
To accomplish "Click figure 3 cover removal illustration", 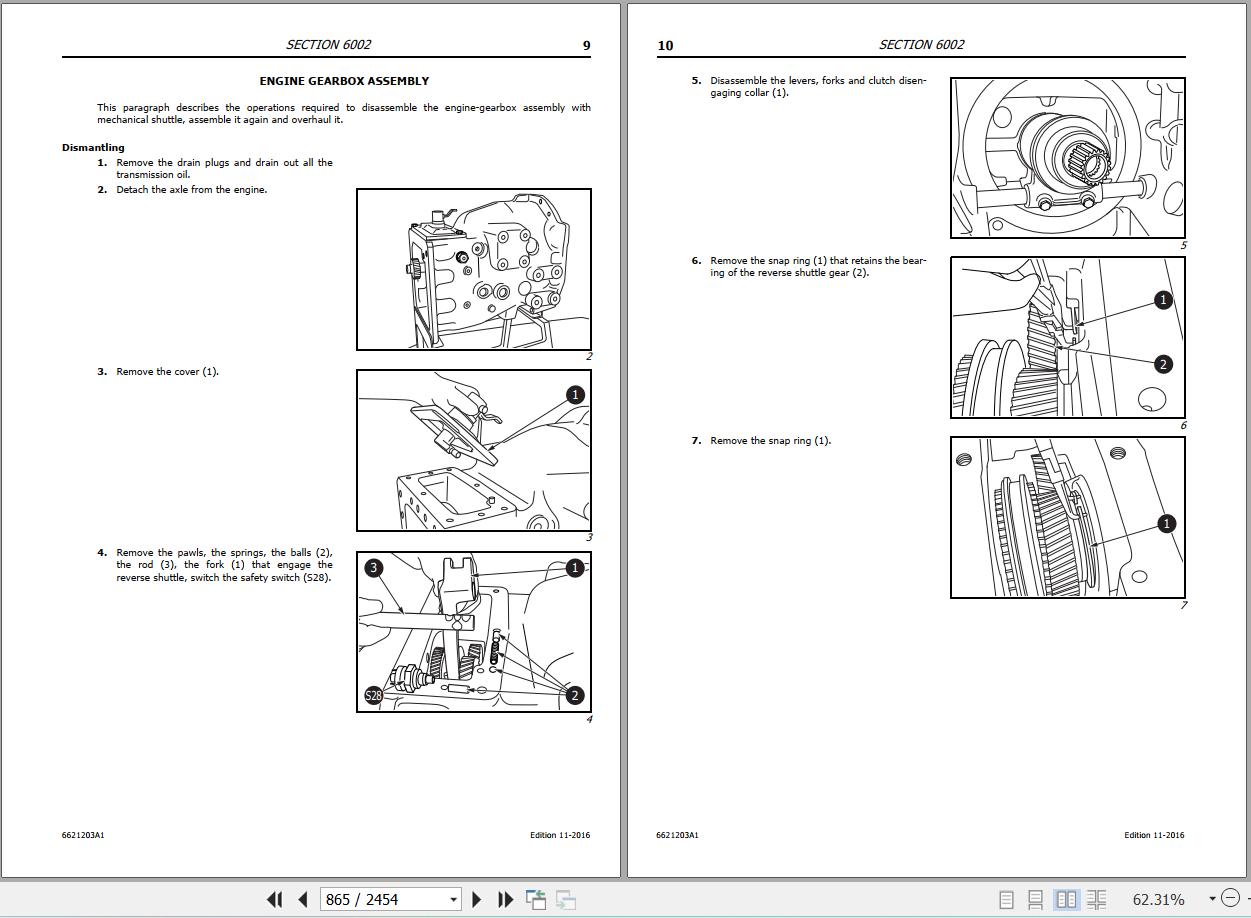I will [474, 450].
